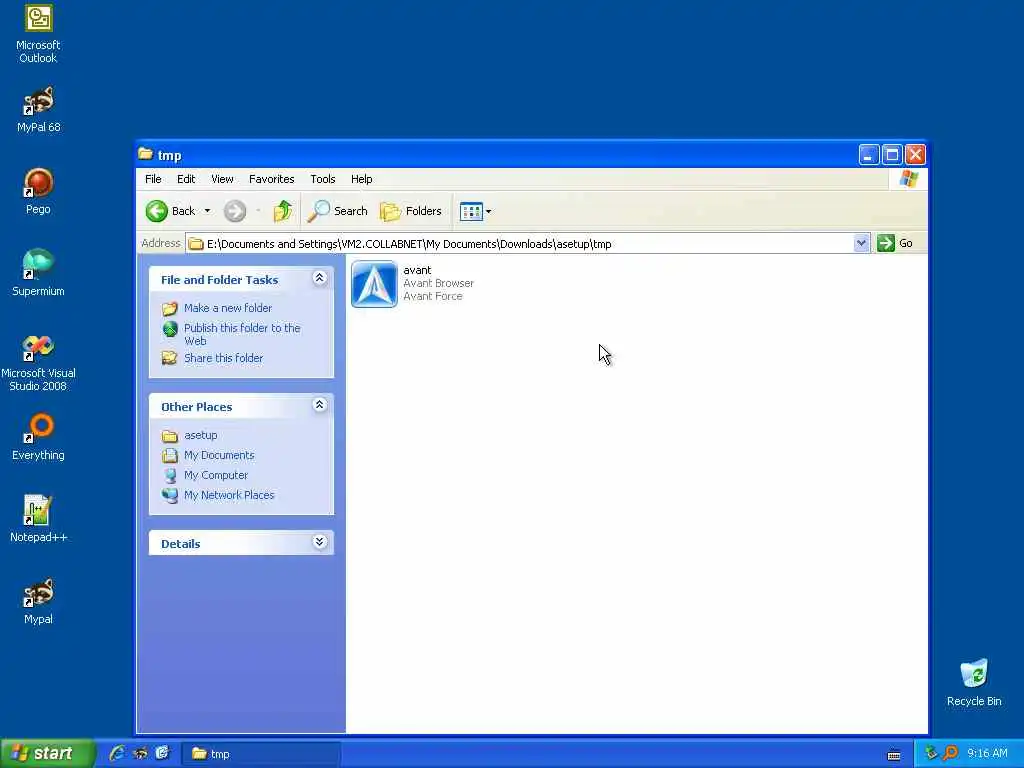
Task: Click the folder icon in the title bar
Action: [x=146, y=154]
